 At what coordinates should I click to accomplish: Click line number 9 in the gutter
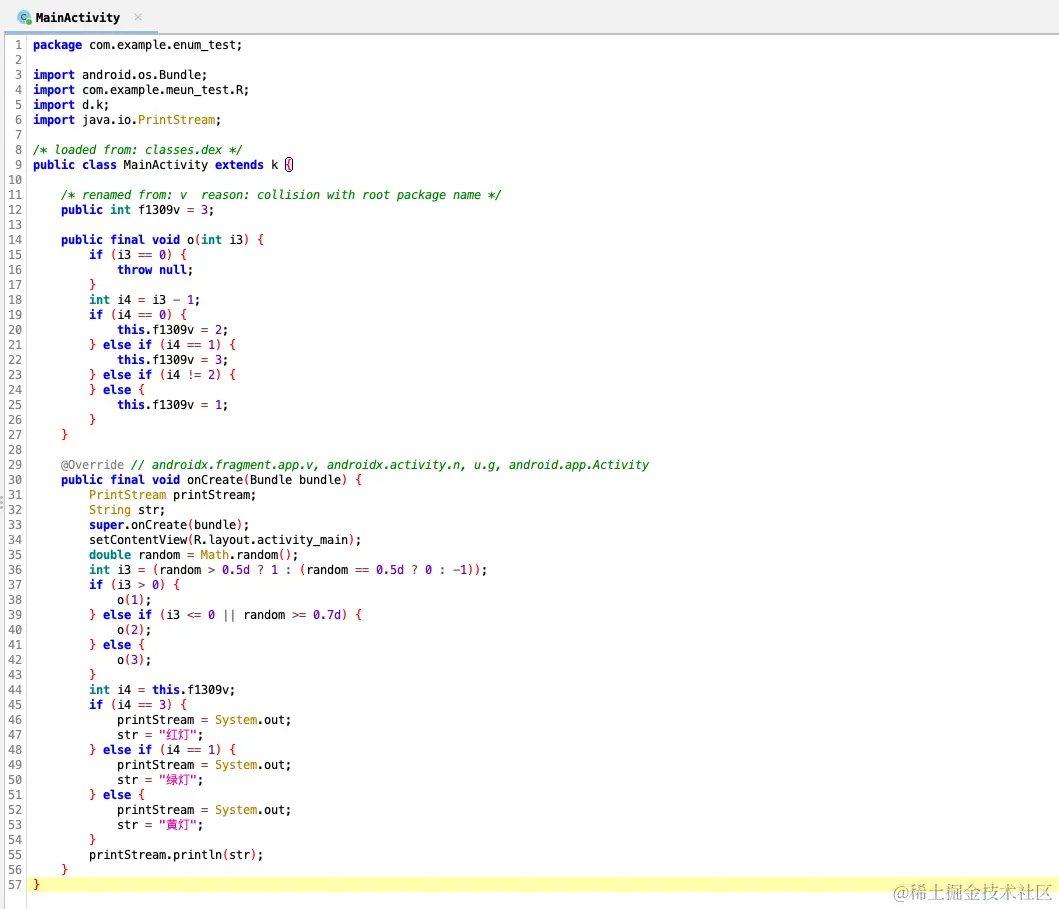18,165
